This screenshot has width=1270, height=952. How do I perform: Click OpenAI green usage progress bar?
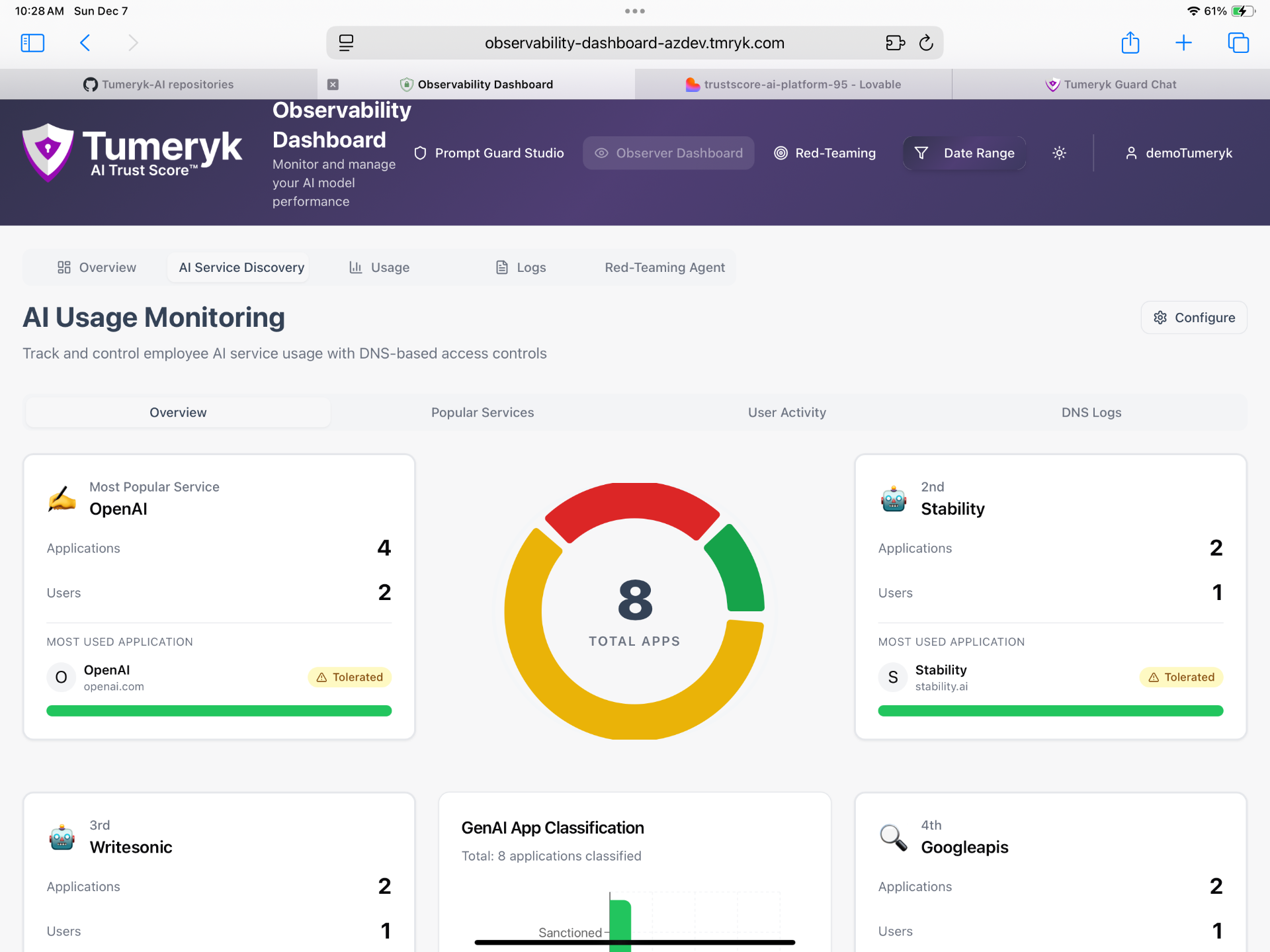click(219, 711)
